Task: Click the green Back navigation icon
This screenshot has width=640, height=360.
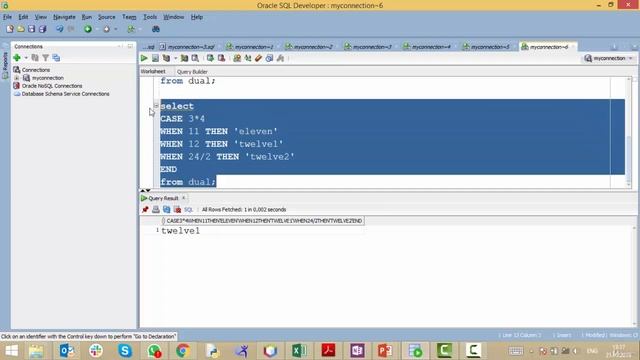Action: tap(87, 29)
